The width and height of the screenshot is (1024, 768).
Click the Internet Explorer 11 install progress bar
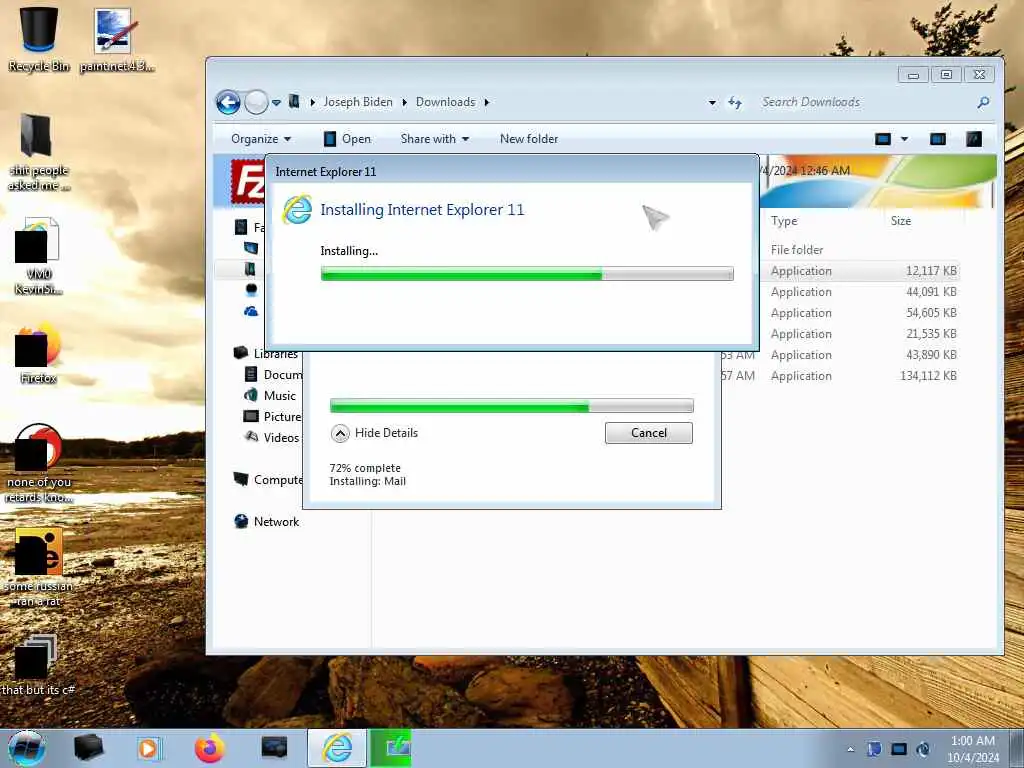click(527, 274)
